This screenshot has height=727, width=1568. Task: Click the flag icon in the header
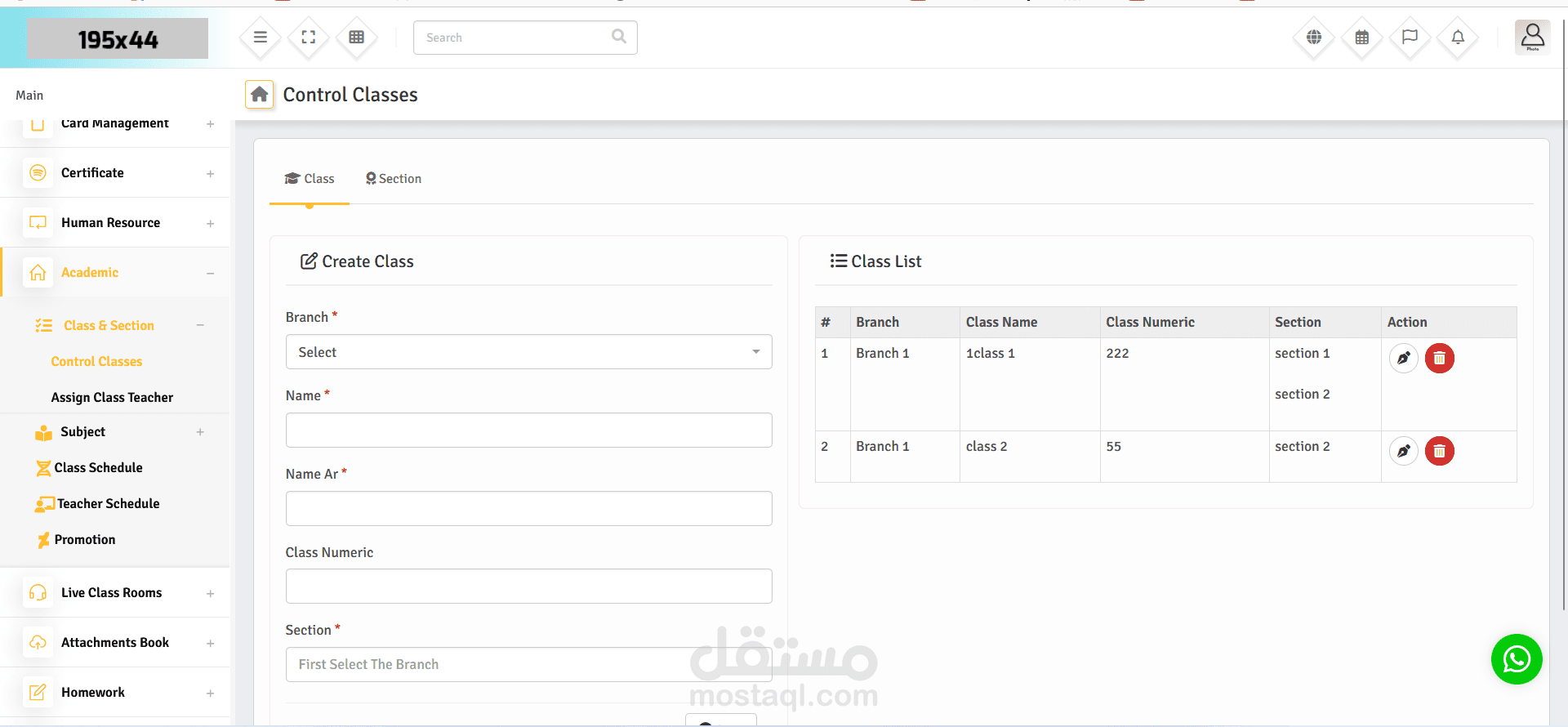pos(1410,38)
